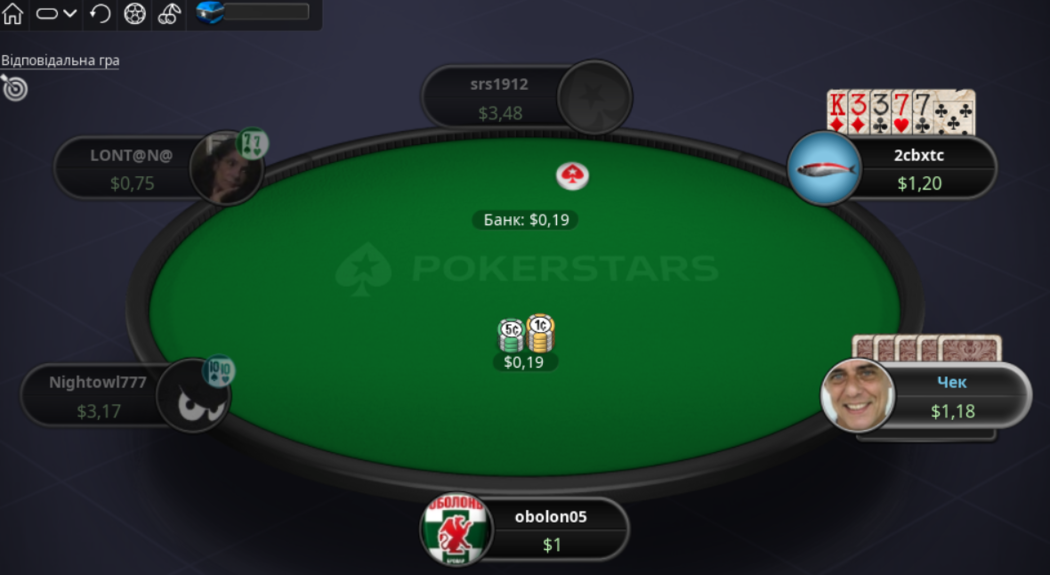This screenshot has height=575, width=1050.
Task: Click LONT@N@ player avatar
Action: click(226, 167)
